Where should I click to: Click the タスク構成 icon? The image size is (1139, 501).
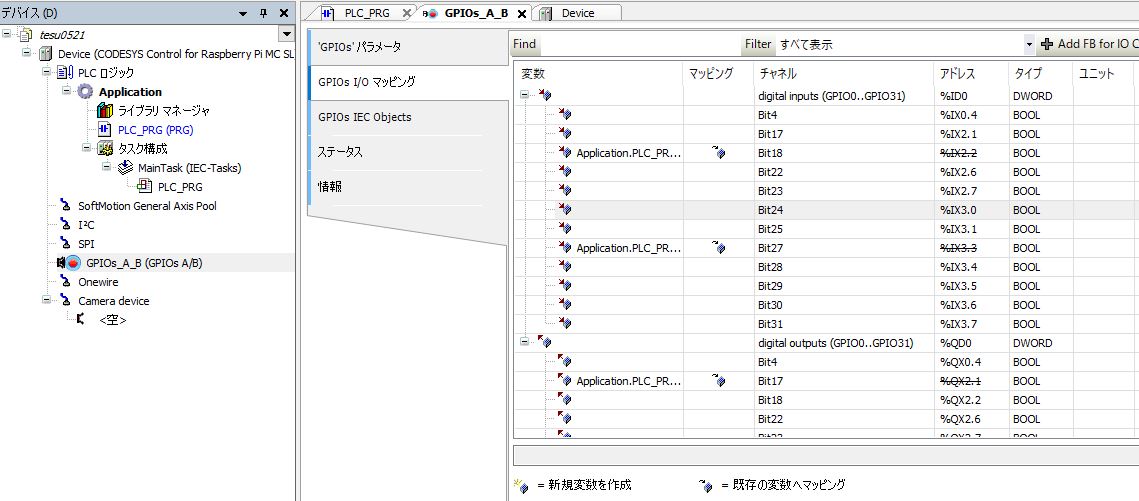[x=105, y=149]
